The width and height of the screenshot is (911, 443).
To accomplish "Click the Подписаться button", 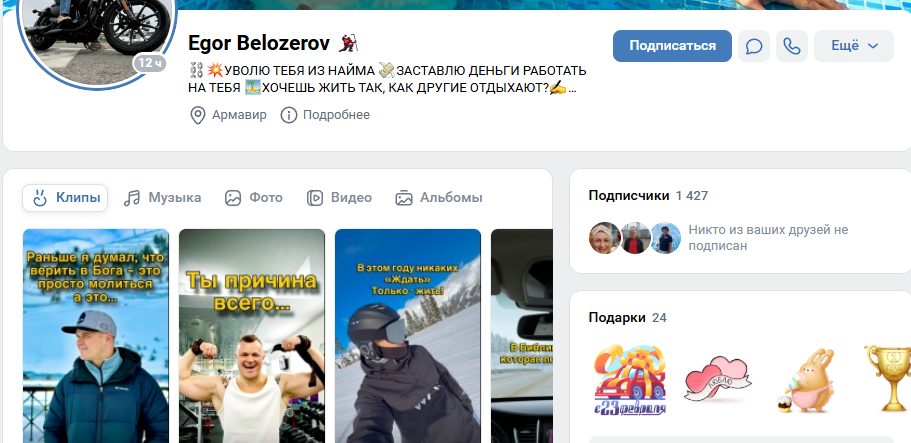I will pyautogui.click(x=672, y=46).
